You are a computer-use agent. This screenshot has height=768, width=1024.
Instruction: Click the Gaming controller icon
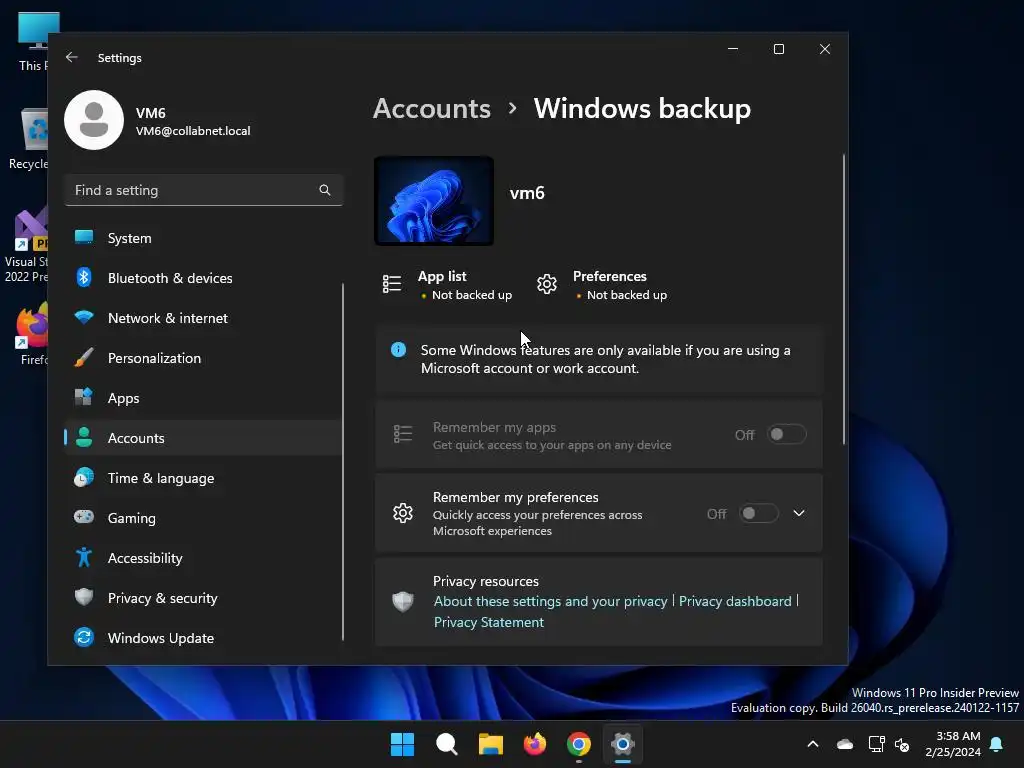tap(84, 517)
